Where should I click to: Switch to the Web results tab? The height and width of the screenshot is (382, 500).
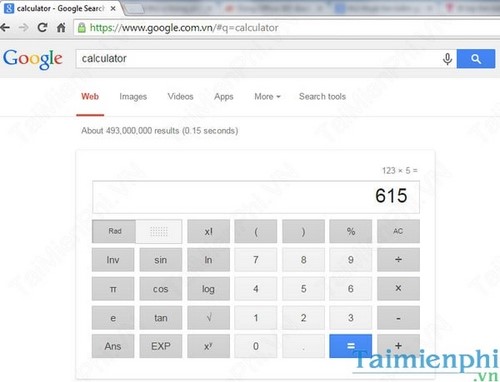(x=90, y=97)
